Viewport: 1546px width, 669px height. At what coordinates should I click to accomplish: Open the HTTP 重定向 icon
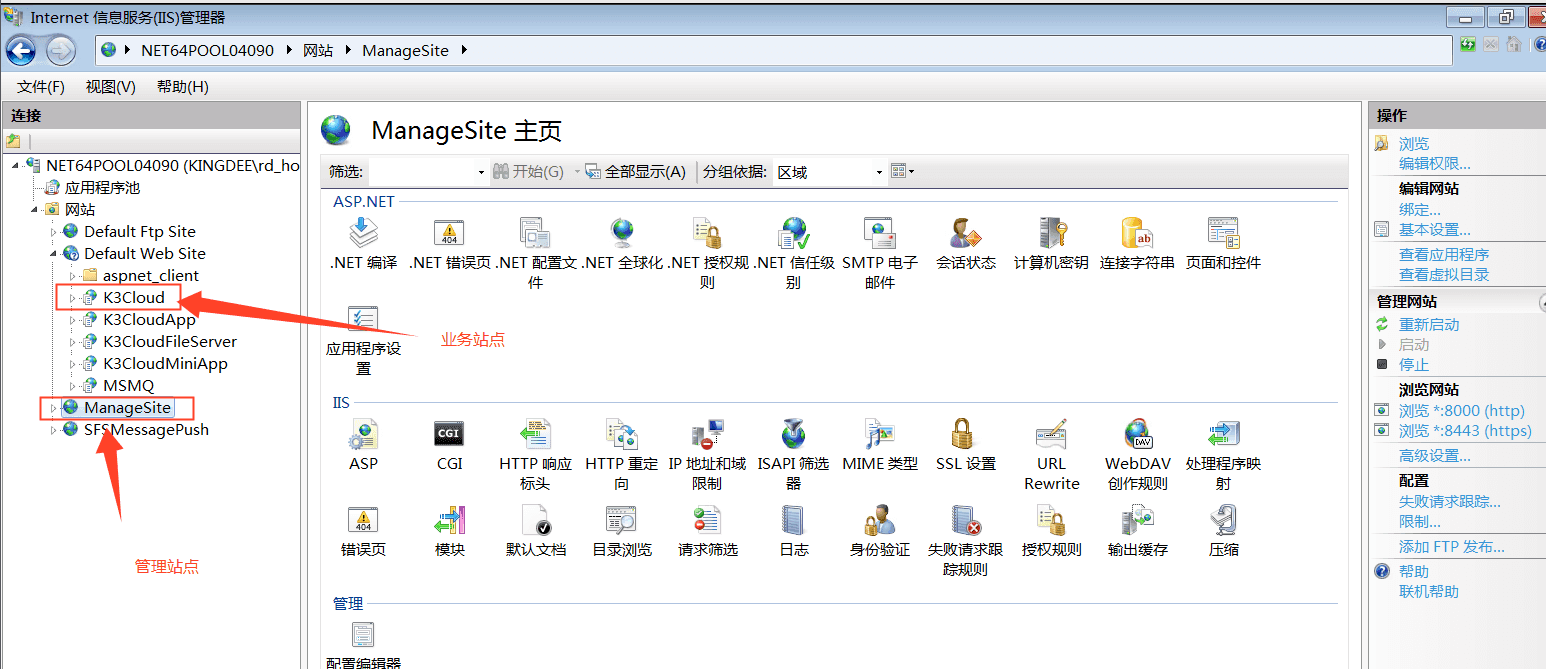click(x=622, y=434)
